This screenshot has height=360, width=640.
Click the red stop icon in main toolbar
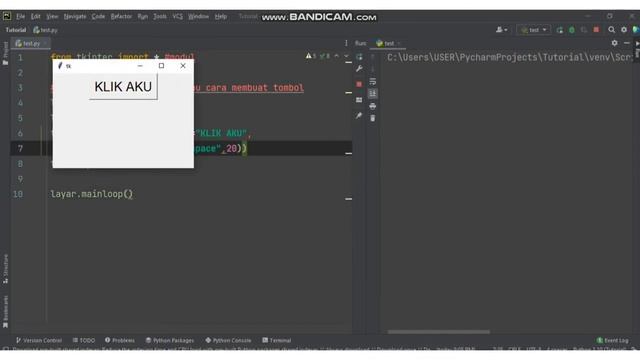[x=596, y=30]
